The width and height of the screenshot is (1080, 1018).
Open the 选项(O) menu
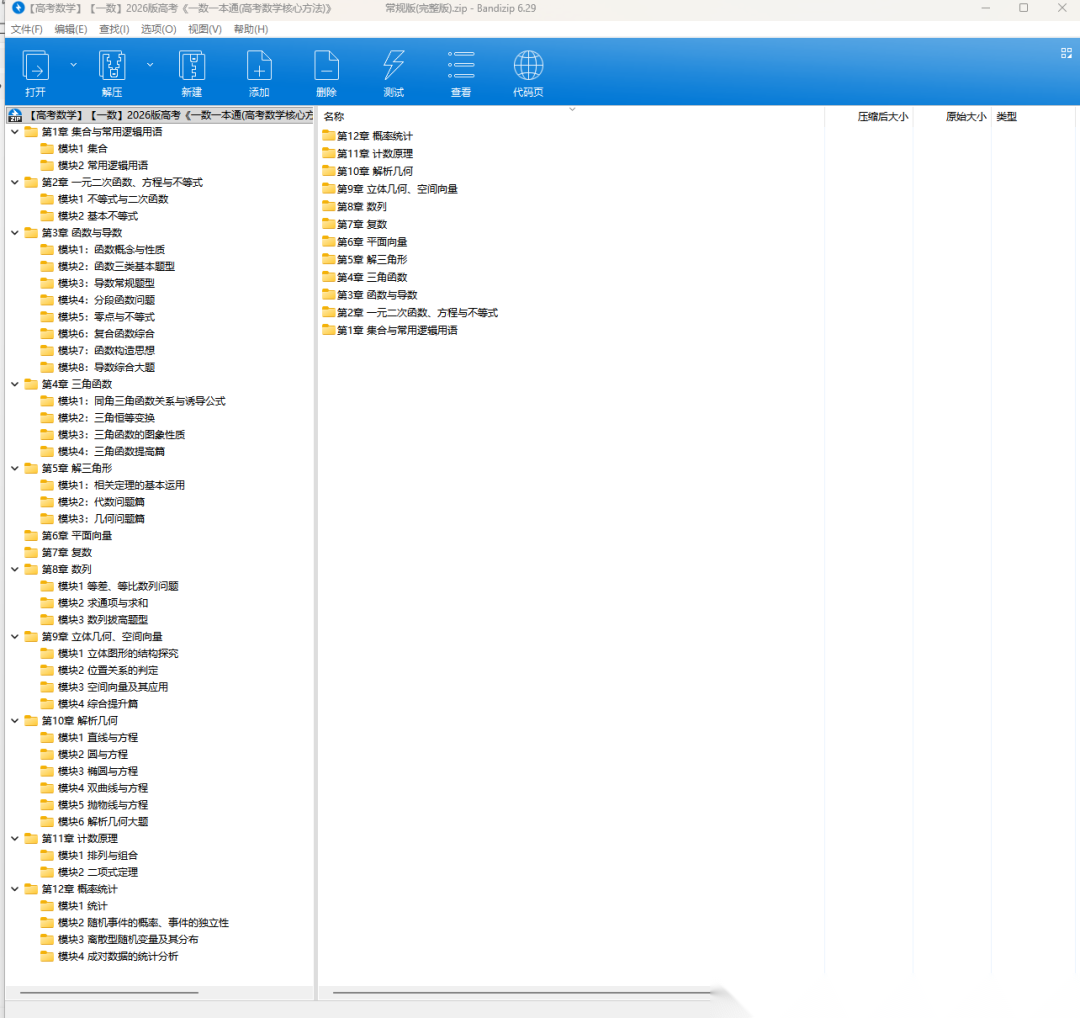(158, 29)
